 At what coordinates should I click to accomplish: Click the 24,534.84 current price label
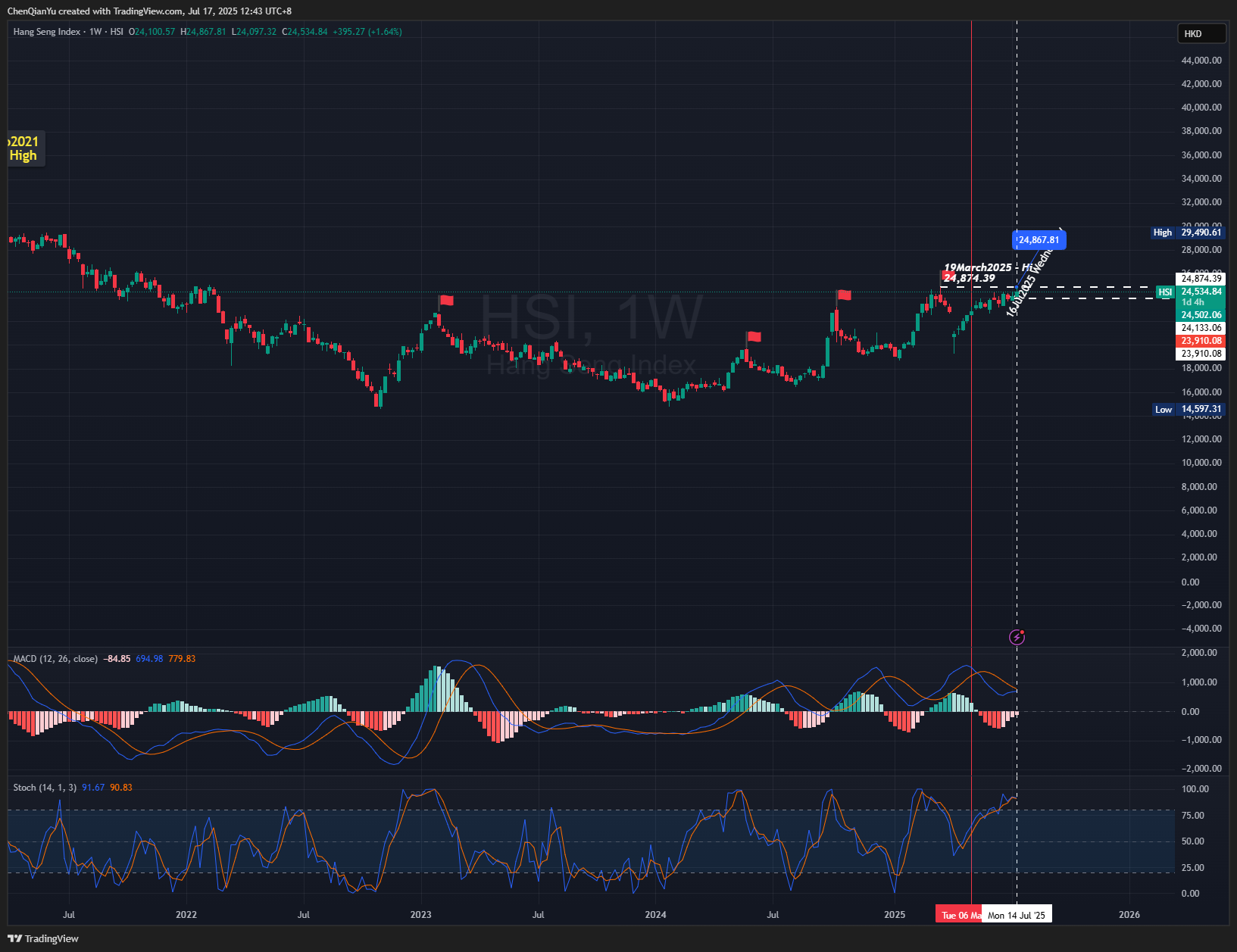pos(1201,292)
